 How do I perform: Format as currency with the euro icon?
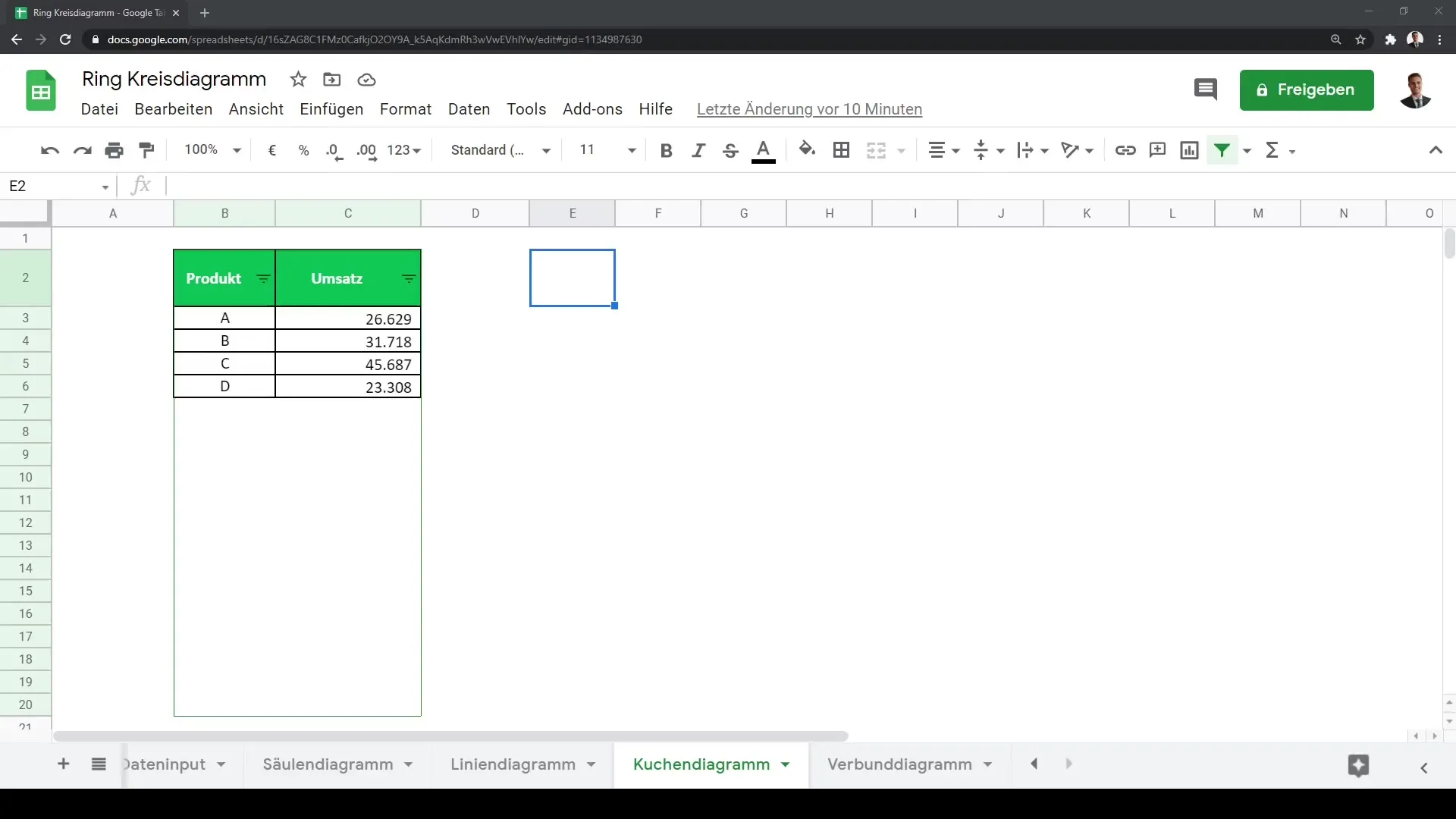pos(272,150)
